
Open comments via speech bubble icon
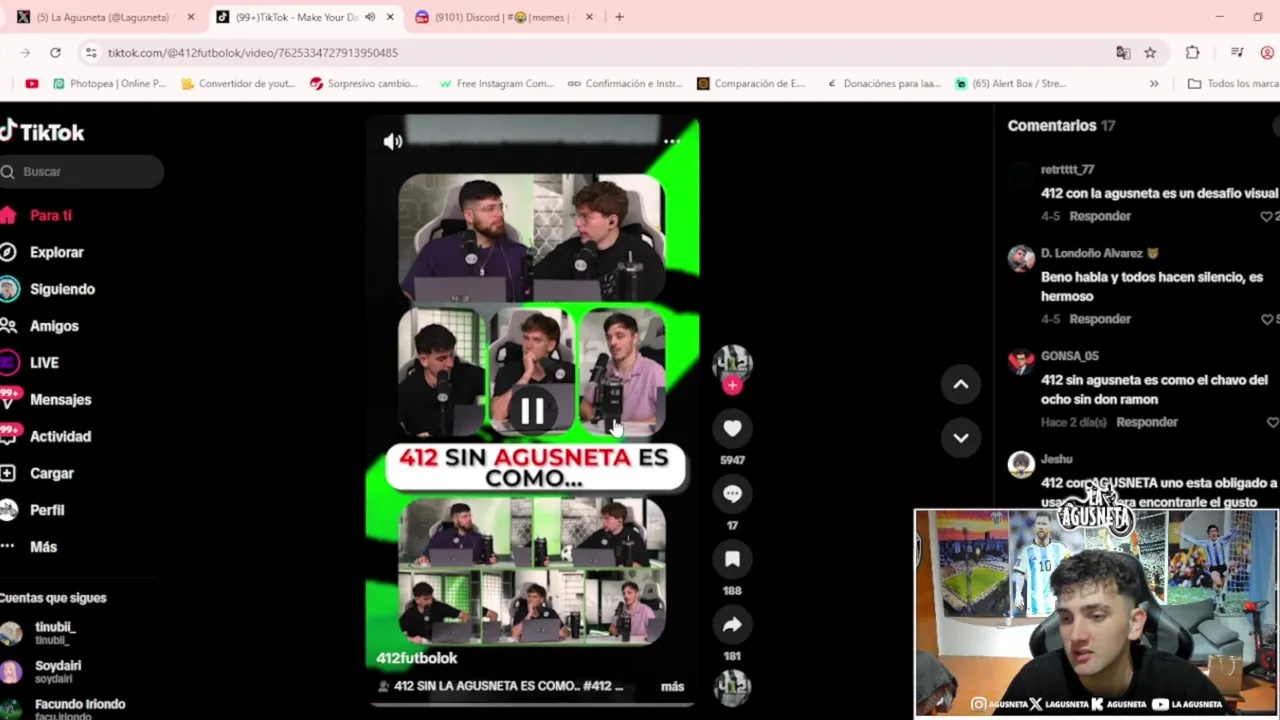[x=732, y=494]
